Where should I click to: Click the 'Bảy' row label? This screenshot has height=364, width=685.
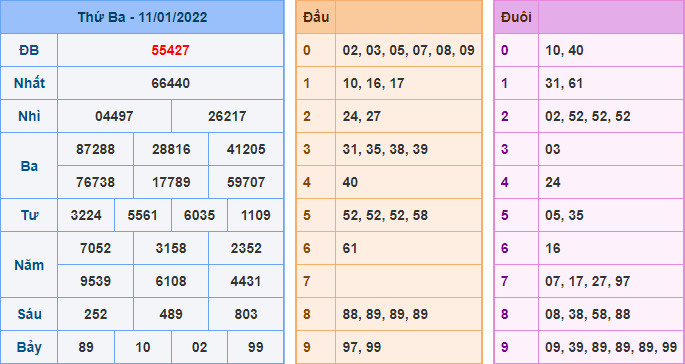pos(29,347)
